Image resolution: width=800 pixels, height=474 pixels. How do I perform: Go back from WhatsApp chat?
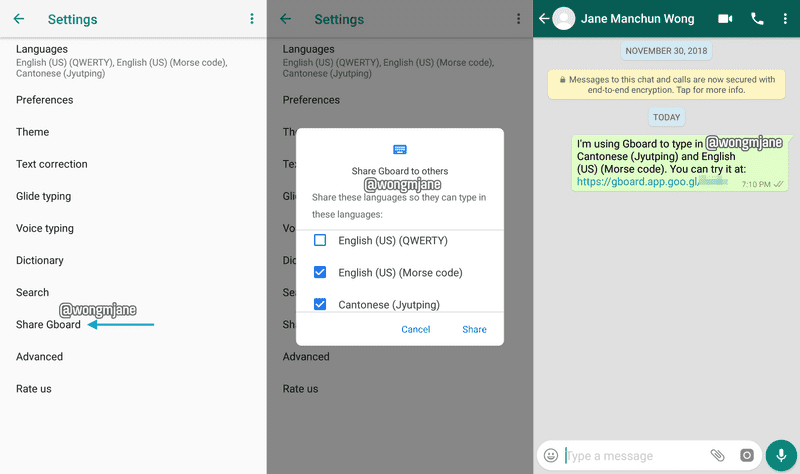tap(544, 19)
